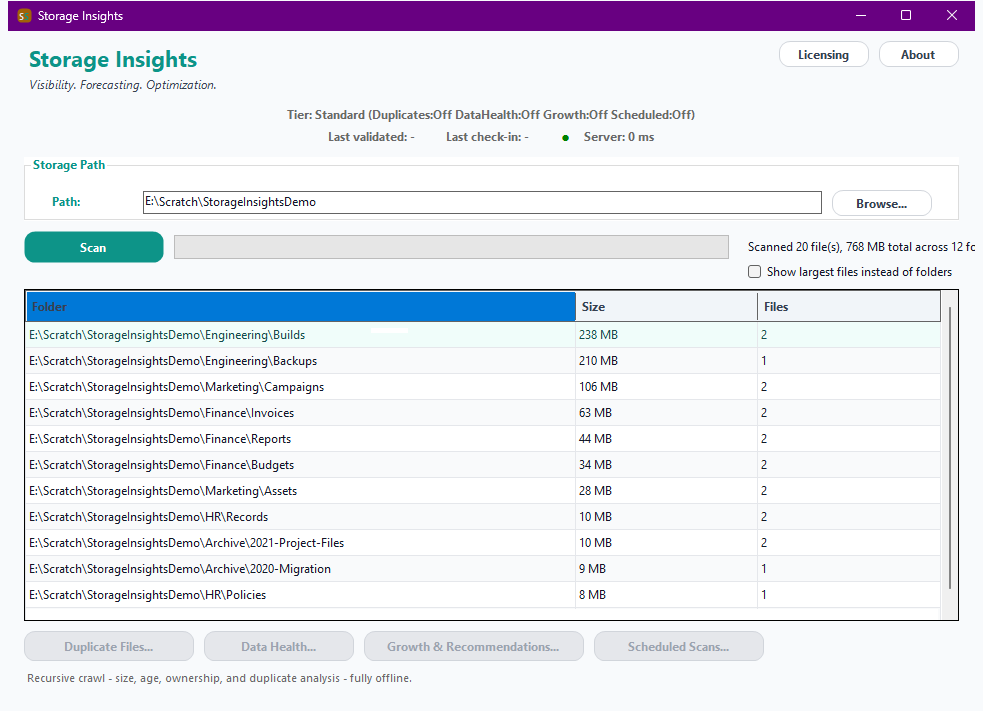Enable Show largest files instead of folders
Image resolution: width=983 pixels, height=711 pixels.
(754, 271)
